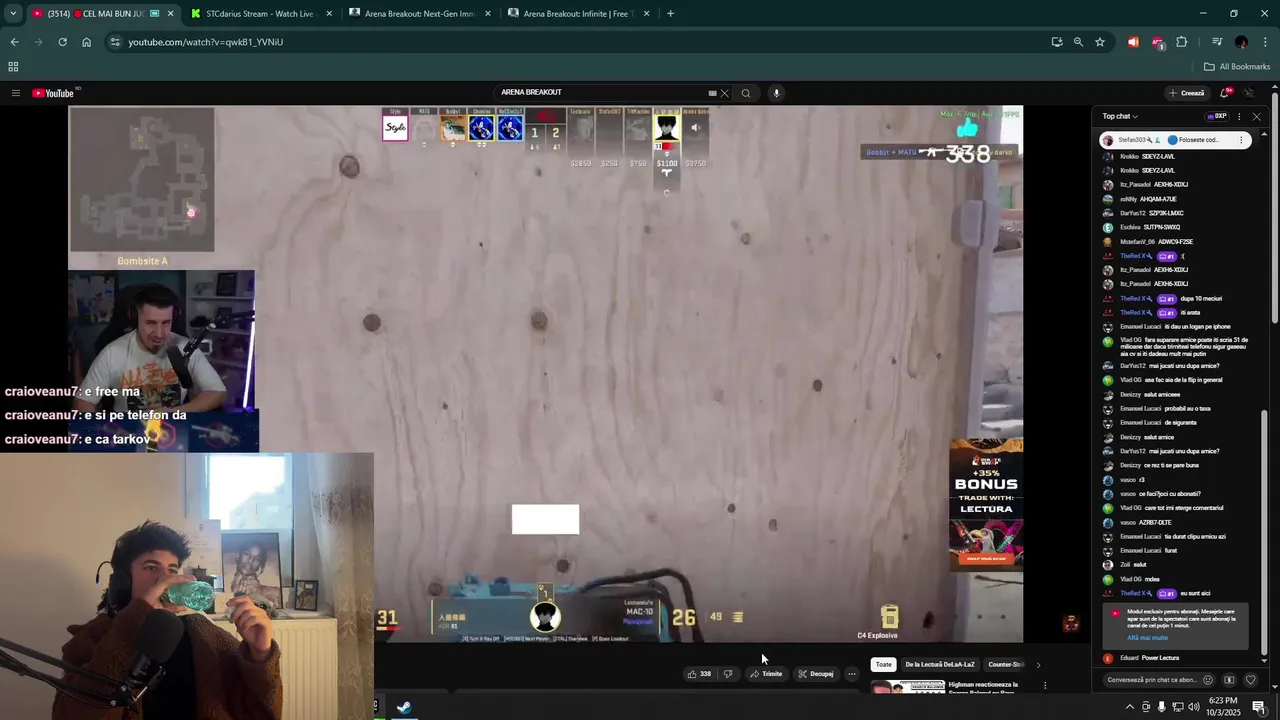Start voice search with microphone
The image size is (1280, 720).
(776, 93)
